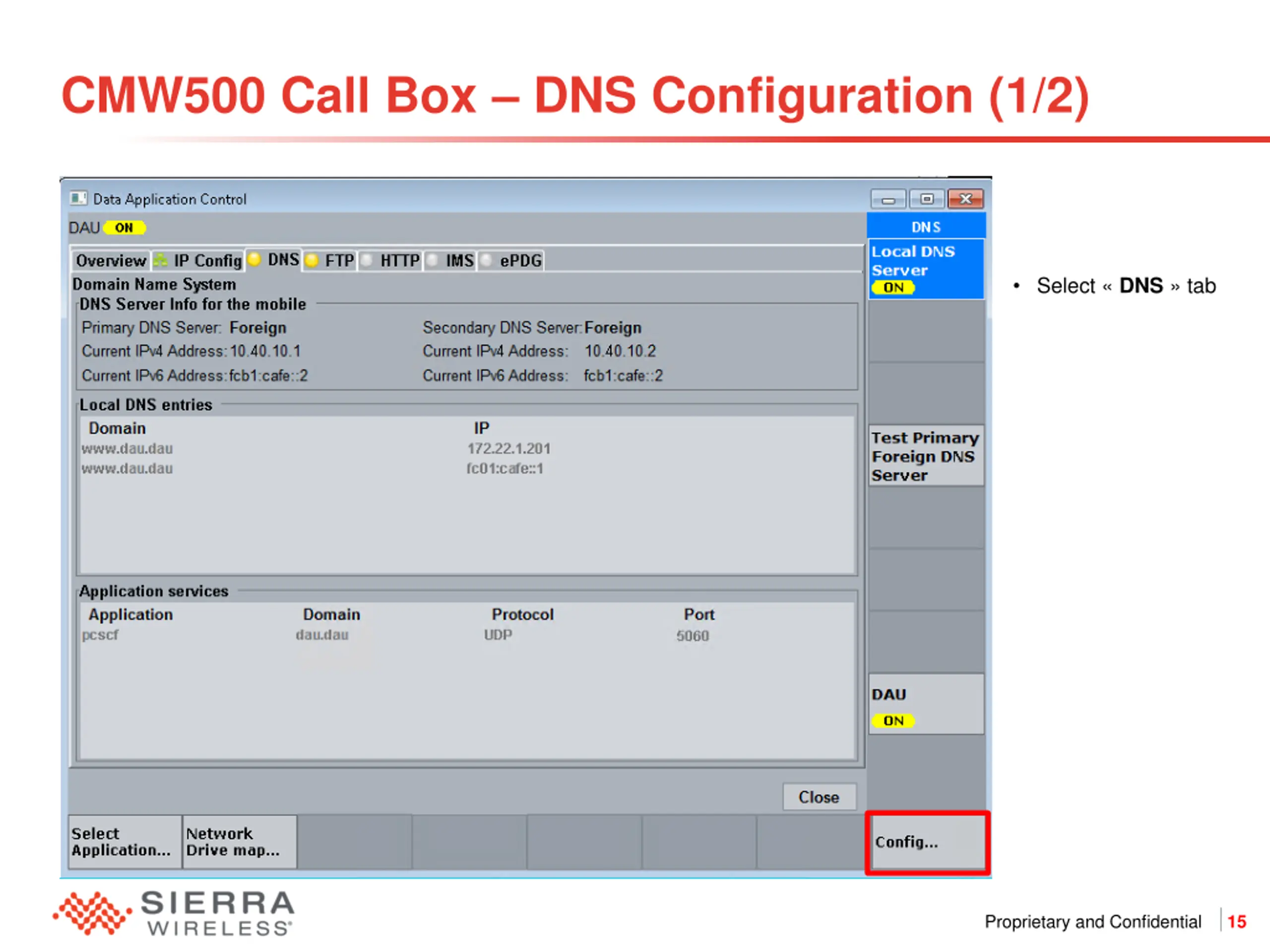Image resolution: width=1270 pixels, height=952 pixels.
Task: Click the IP column header
Action: coord(481,428)
